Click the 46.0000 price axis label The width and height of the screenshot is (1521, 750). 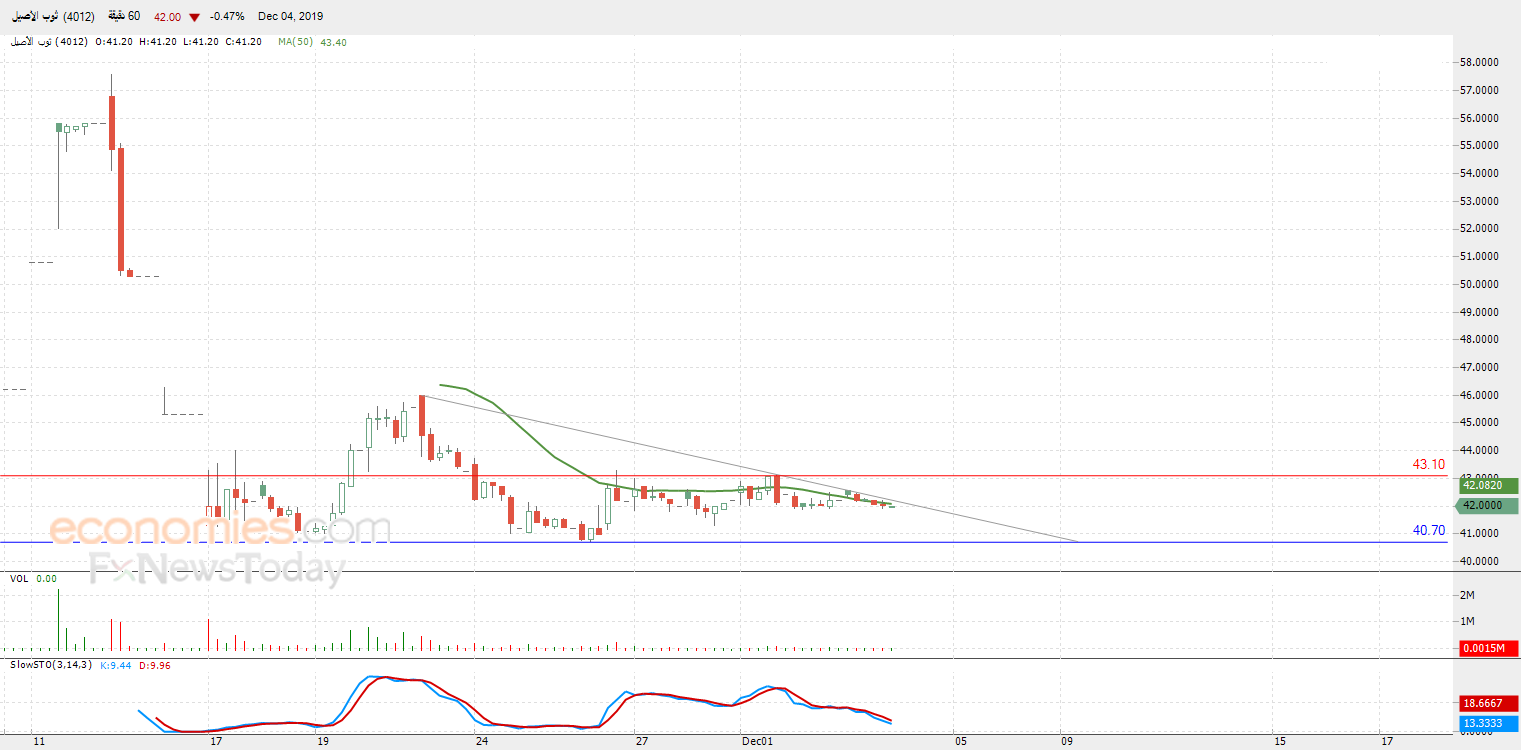point(1480,395)
